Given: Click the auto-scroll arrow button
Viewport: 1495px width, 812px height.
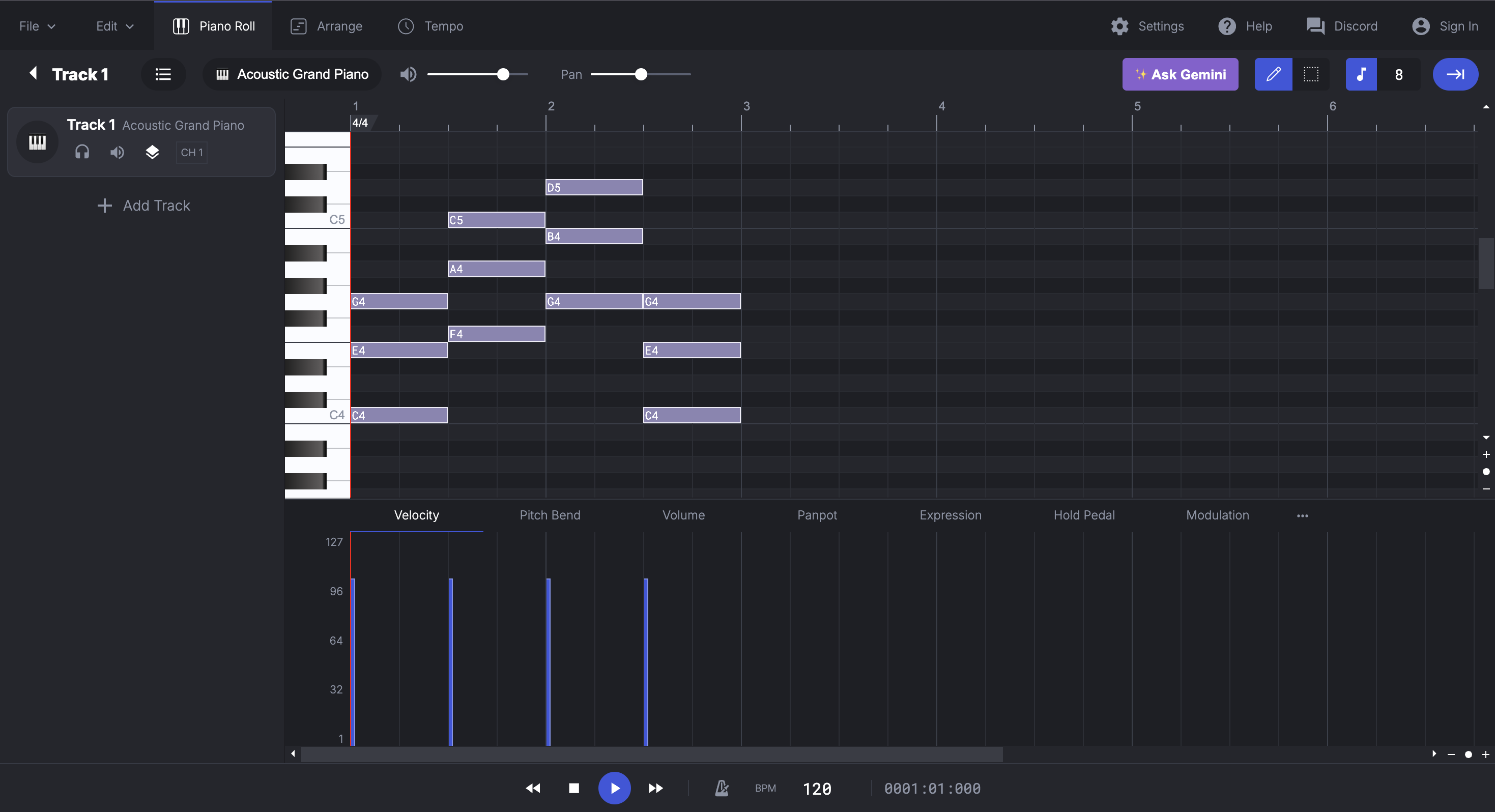Looking at the screenshot, I should tap(1454, 74).
